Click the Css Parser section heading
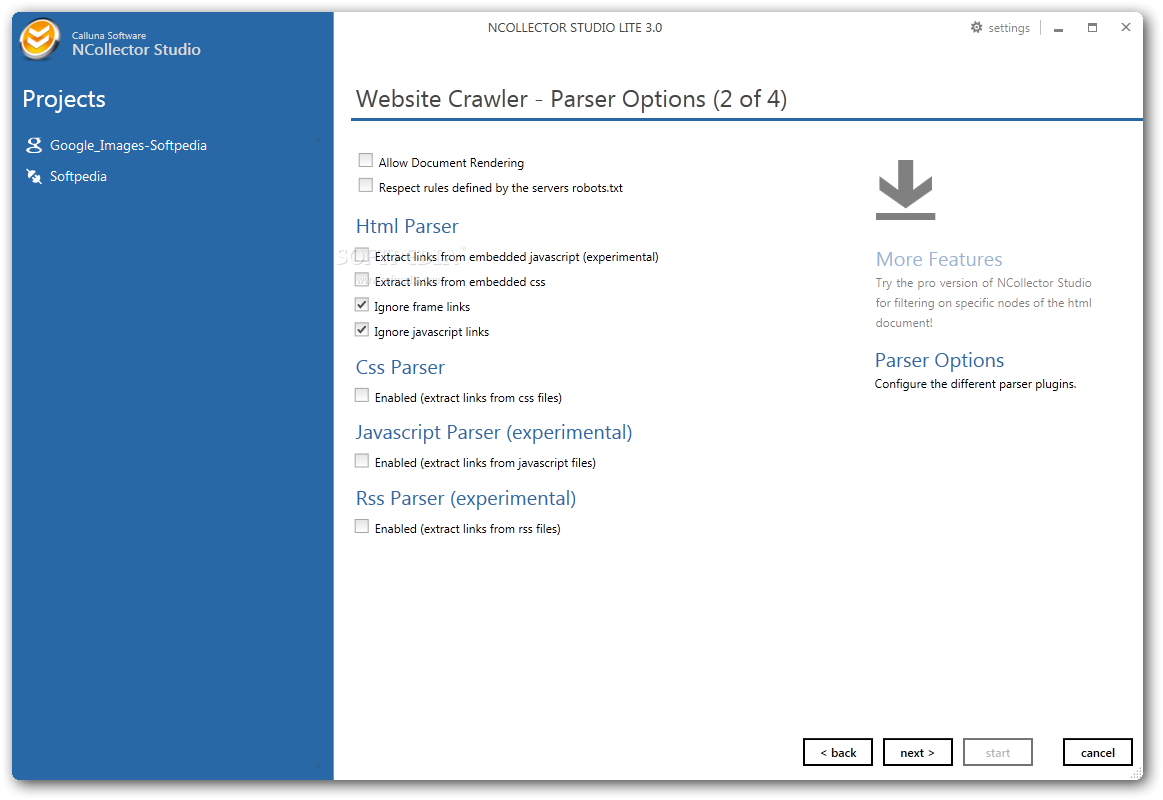 pyautogui.click(x=401, y=367)
